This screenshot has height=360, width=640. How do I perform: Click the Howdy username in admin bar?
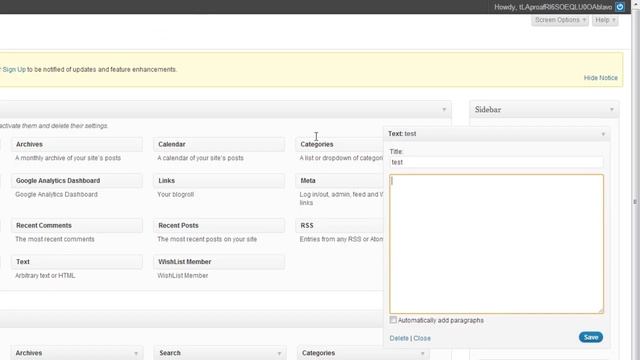553,7
